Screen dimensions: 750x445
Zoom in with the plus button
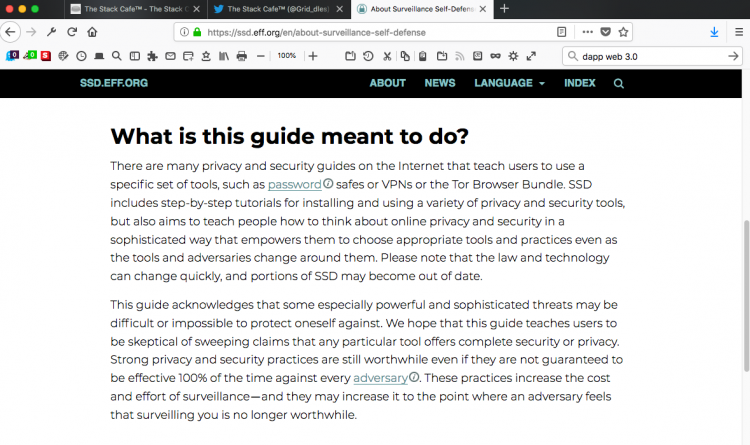(x=313, y=56)
